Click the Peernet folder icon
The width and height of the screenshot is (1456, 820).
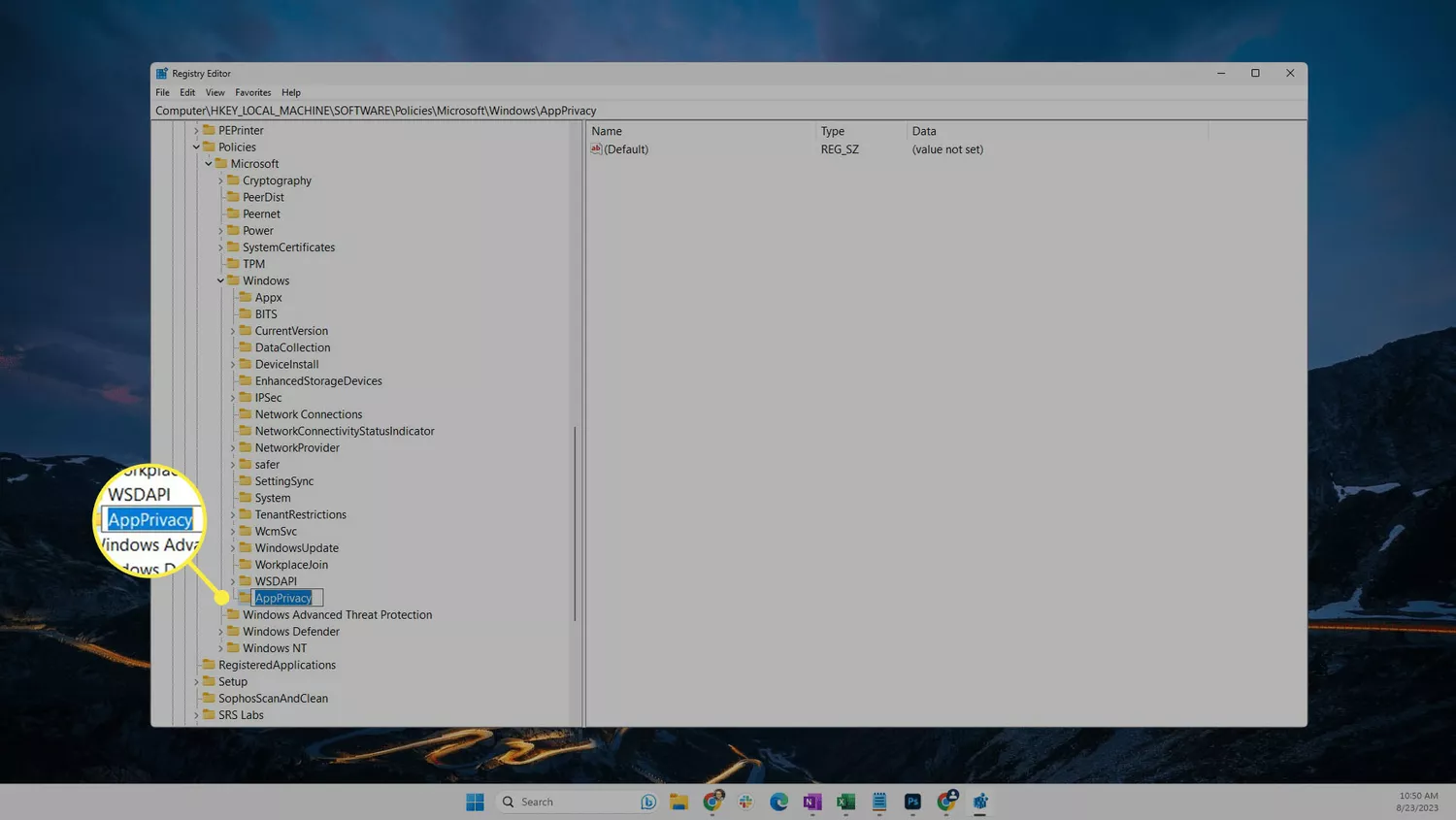(233, 213)
